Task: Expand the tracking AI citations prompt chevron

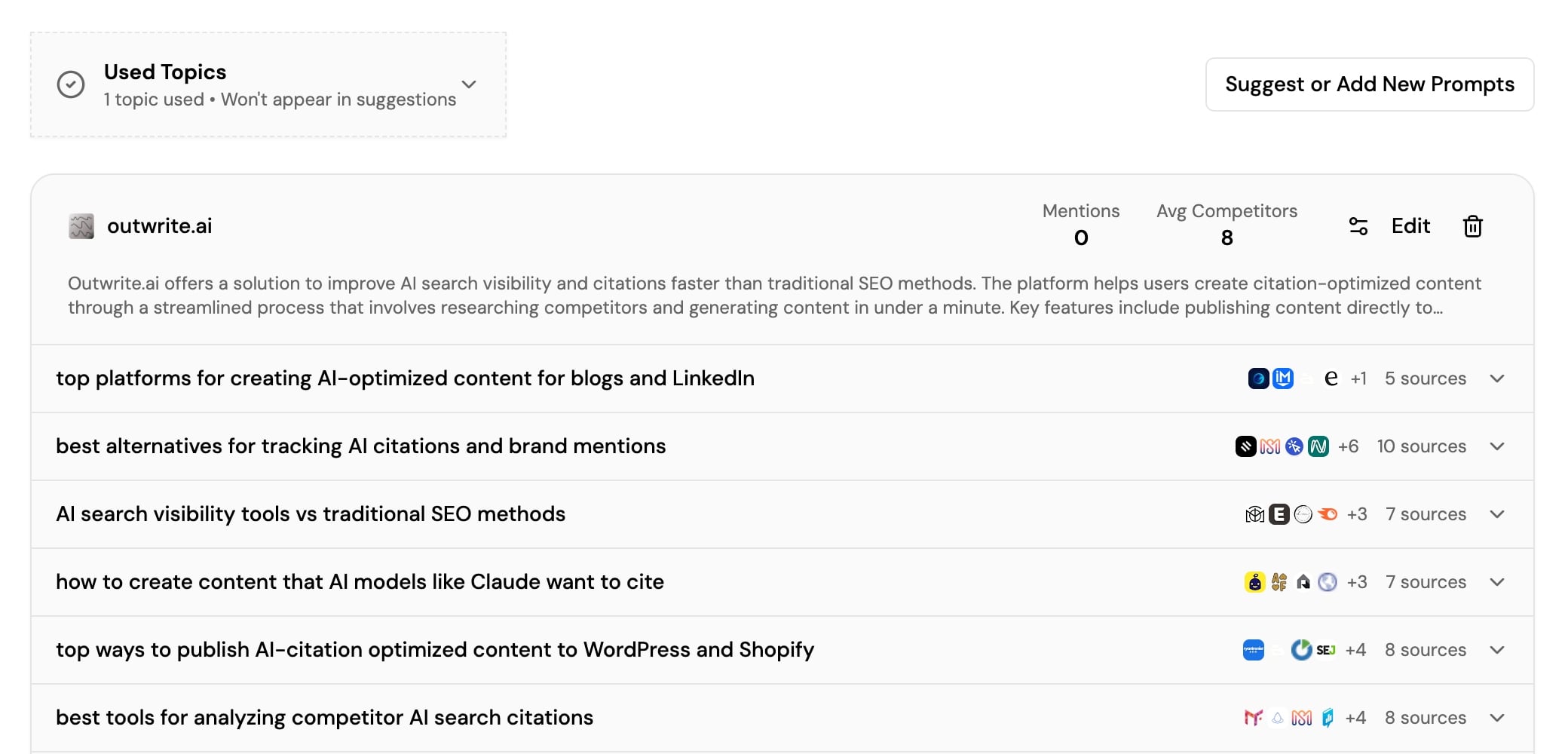Action: 1497,446
